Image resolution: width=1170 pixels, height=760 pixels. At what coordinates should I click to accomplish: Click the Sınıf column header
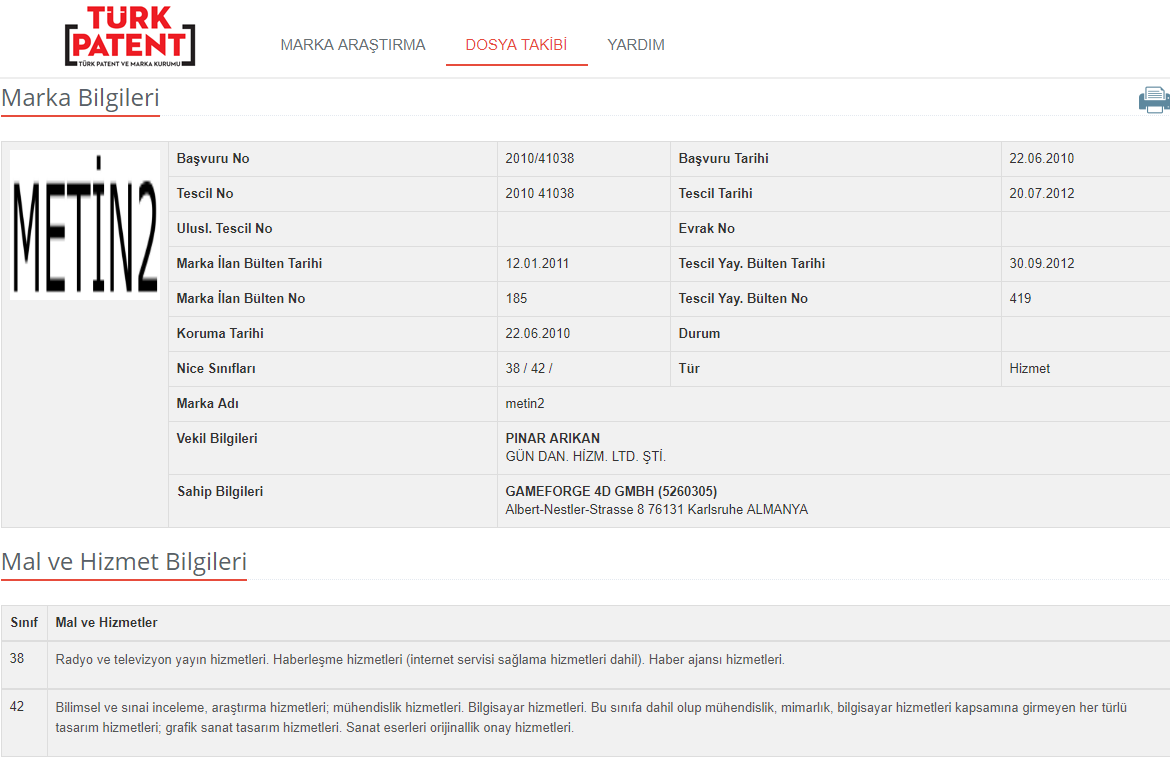coord(24,623)
